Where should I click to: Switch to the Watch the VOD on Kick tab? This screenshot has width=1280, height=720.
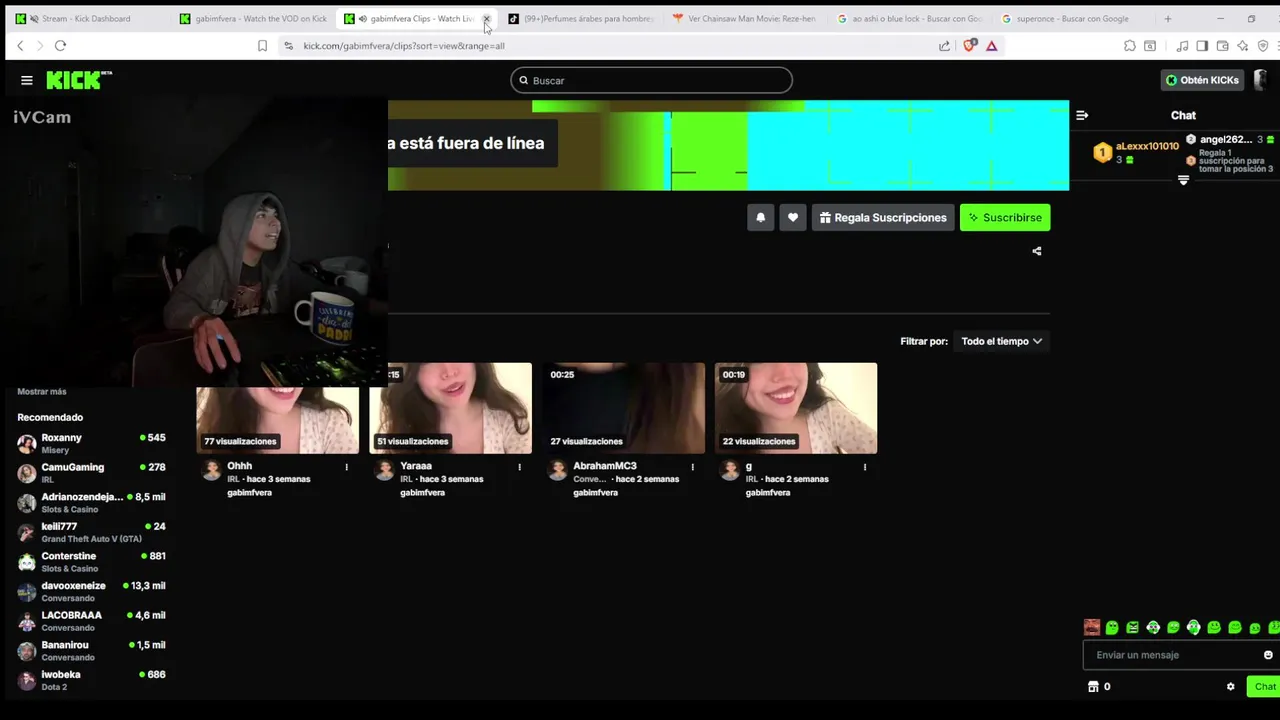pos(253,19)
